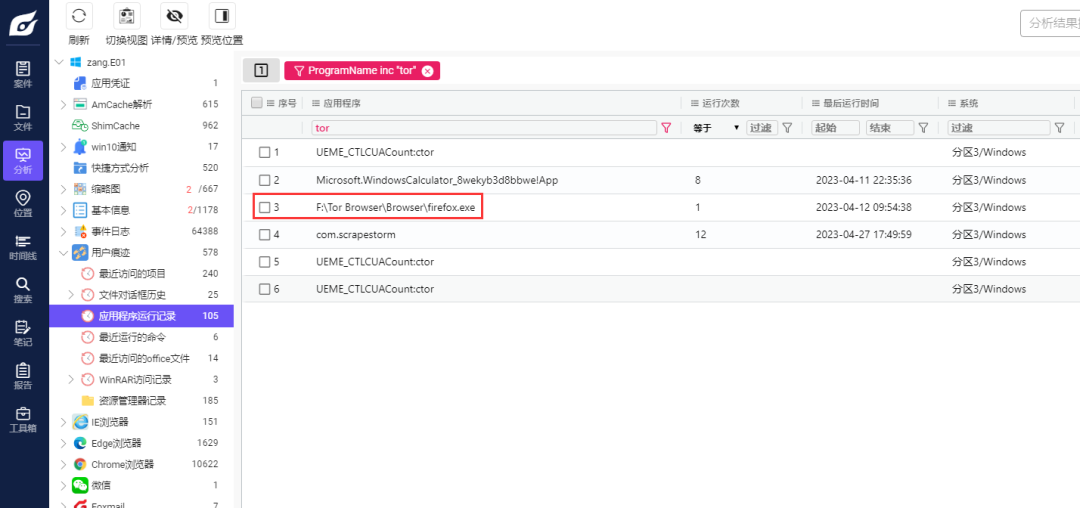The image size is (1080, 508).
Task: Open the Analysis (分析) sidebar section
Action: click(23, 160)
